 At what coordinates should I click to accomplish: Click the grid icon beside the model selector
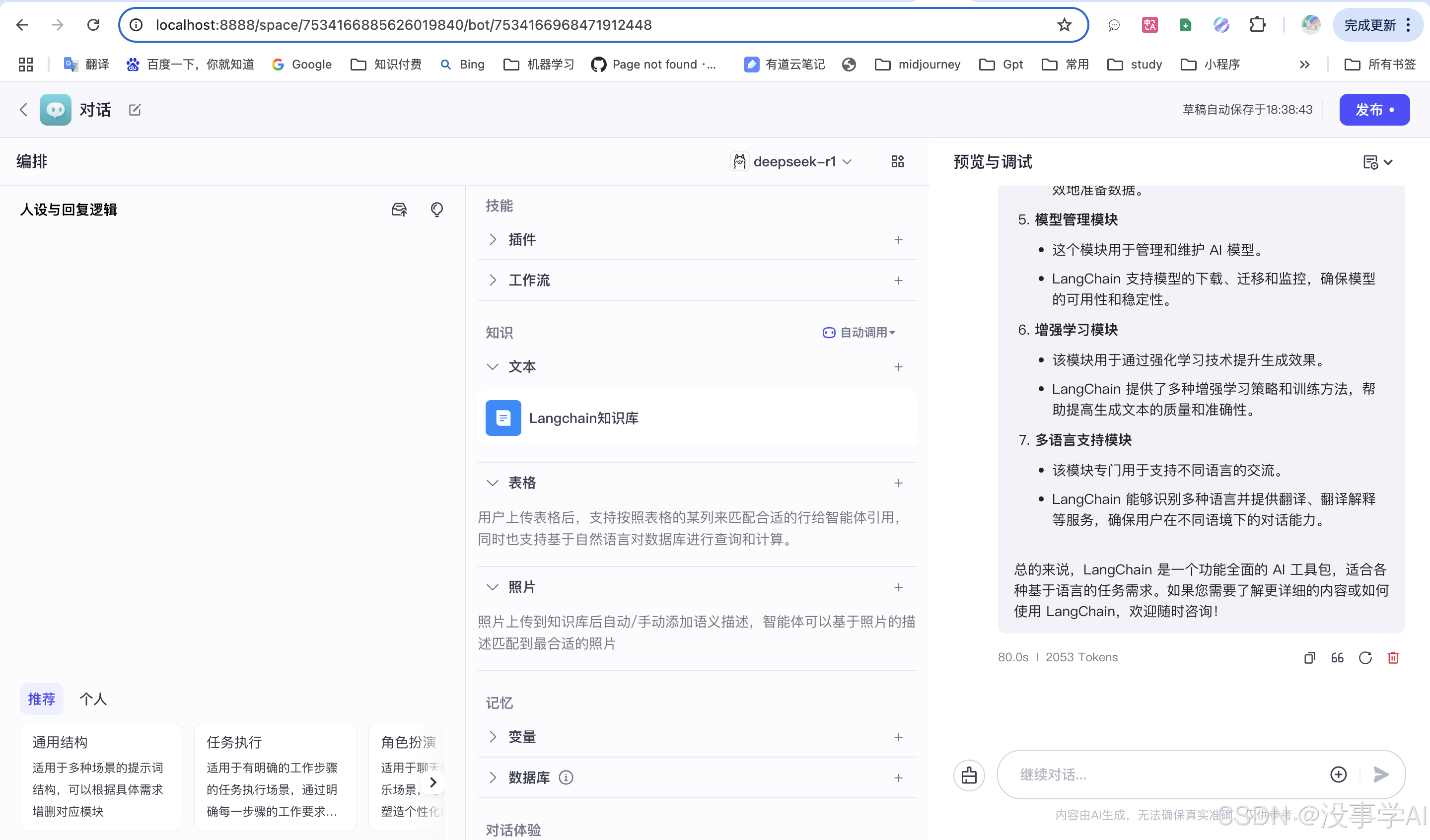pos(897,162)
